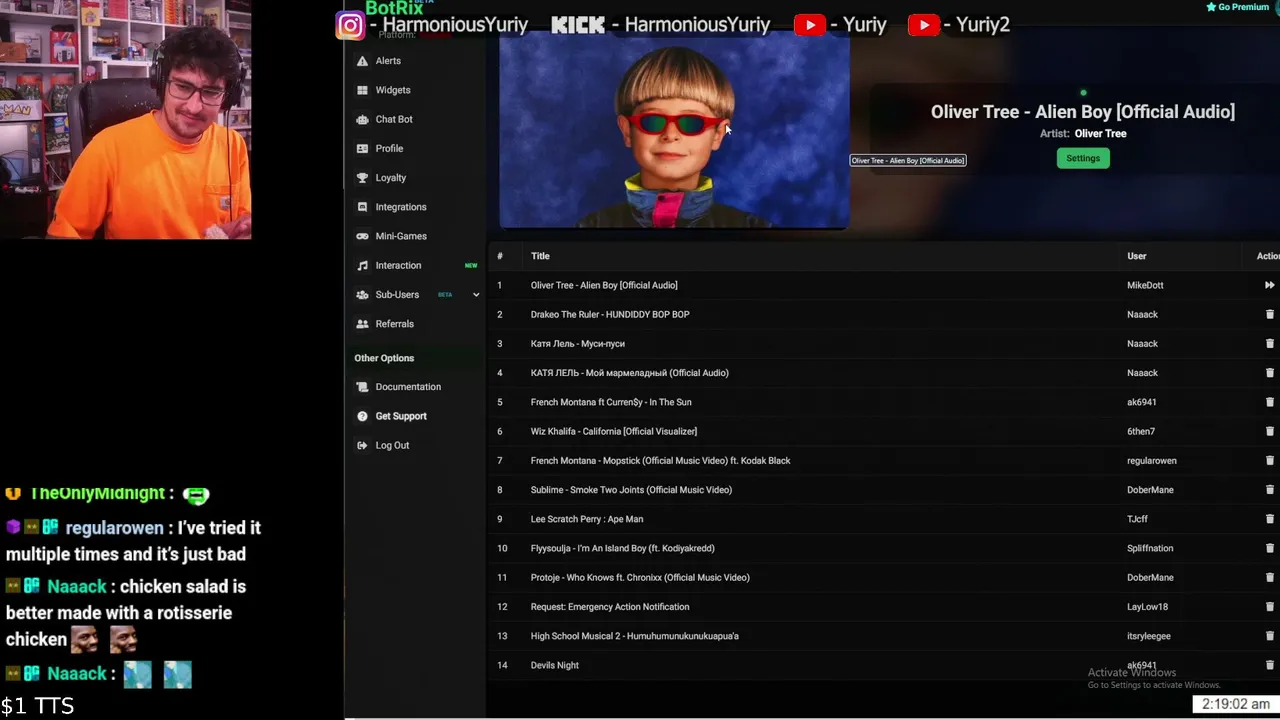The width and height of the screenshot is (1280, 720).
Task: Open the Referrals section
Action: point(394,324)
